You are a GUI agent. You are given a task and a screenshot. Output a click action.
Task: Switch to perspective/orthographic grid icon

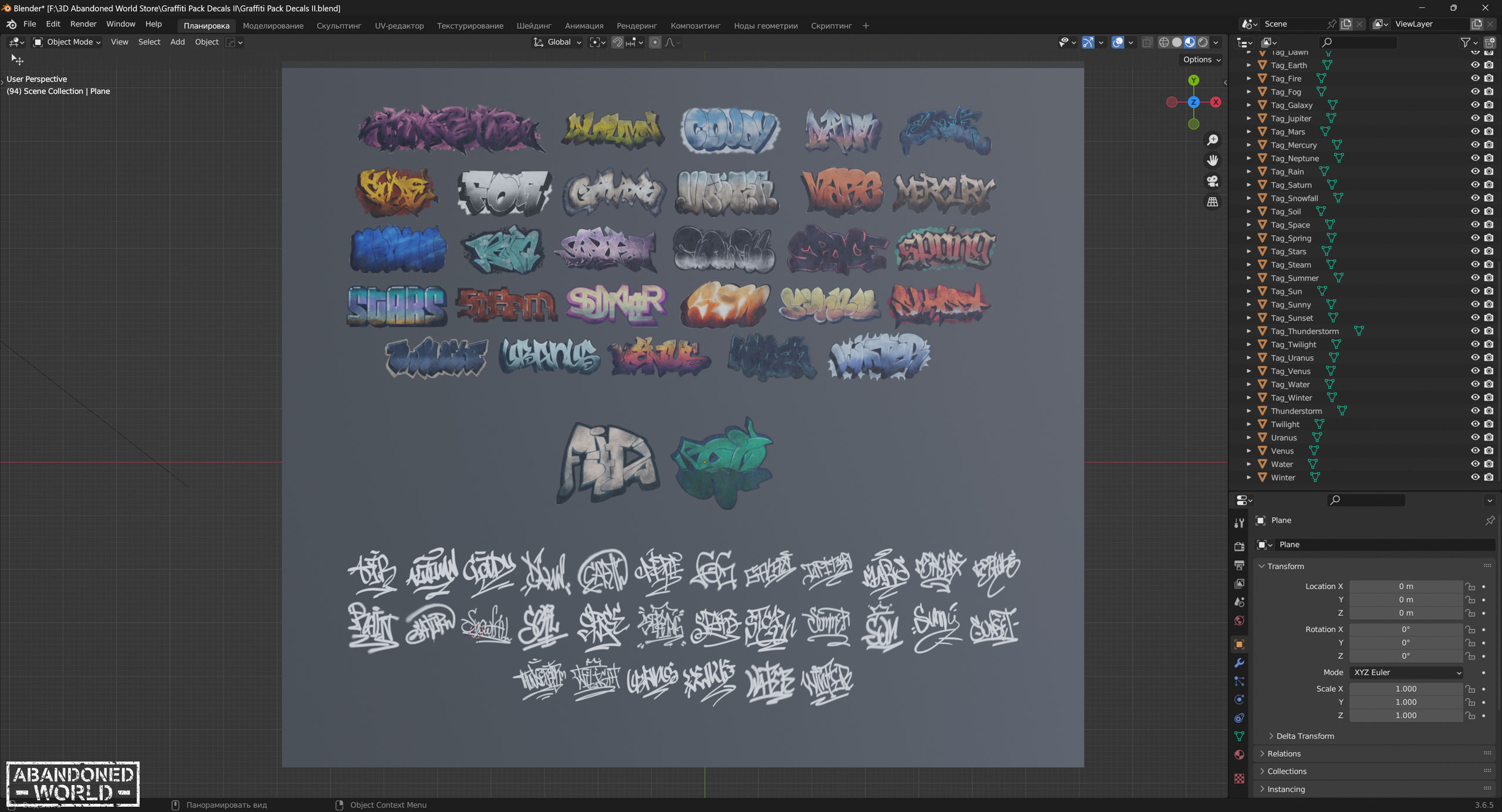point(1212,202)
